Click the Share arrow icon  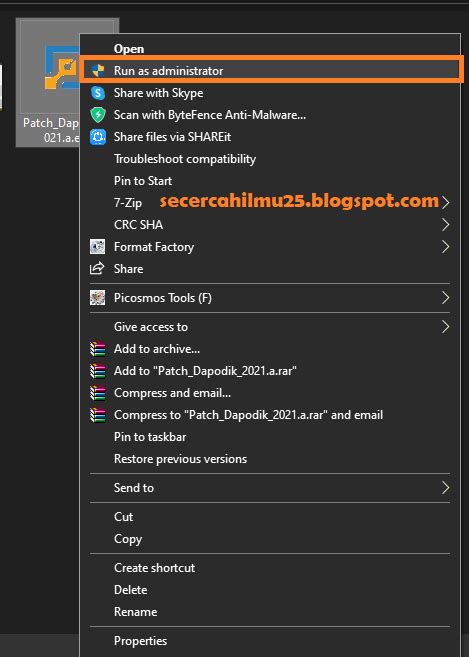pos(97,269)
